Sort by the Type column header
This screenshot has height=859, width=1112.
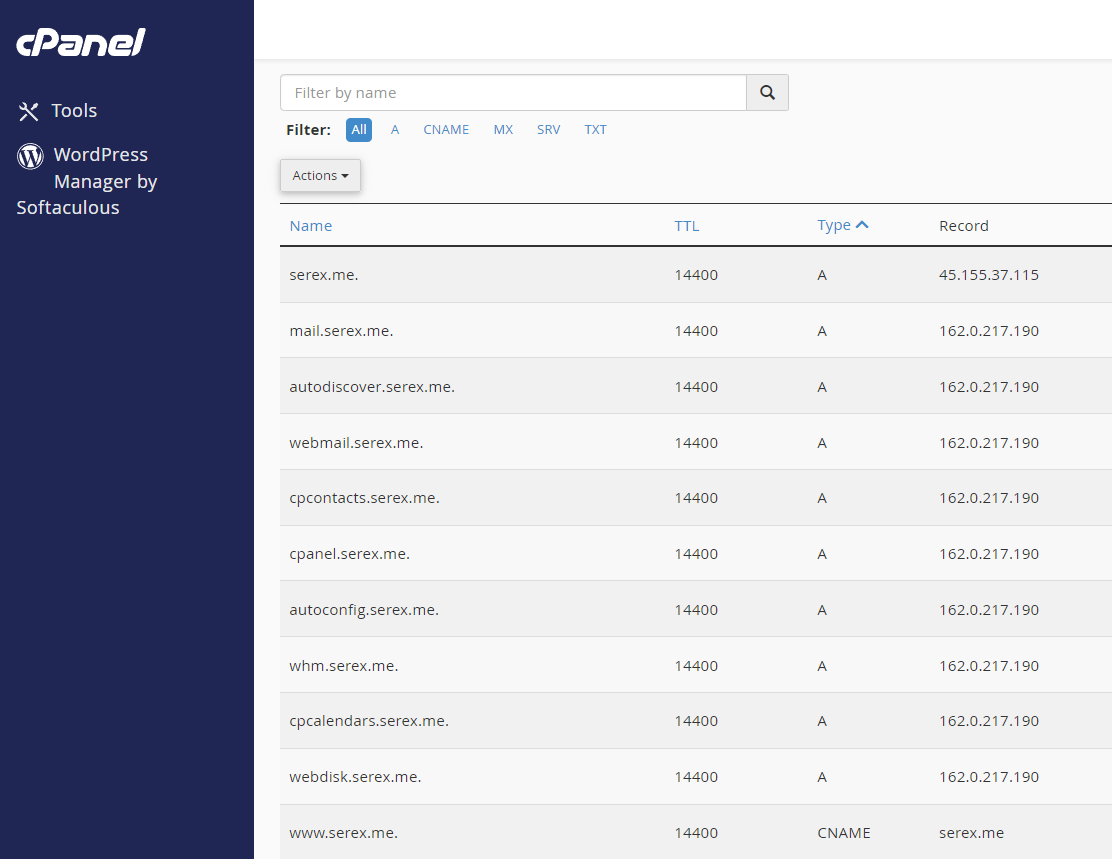(834, 226)
